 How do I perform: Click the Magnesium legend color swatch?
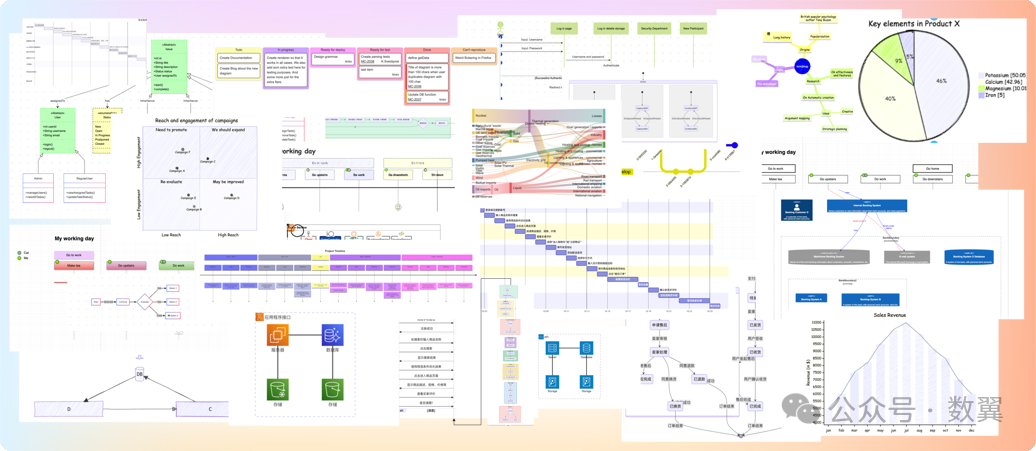(x=980, y=88)
